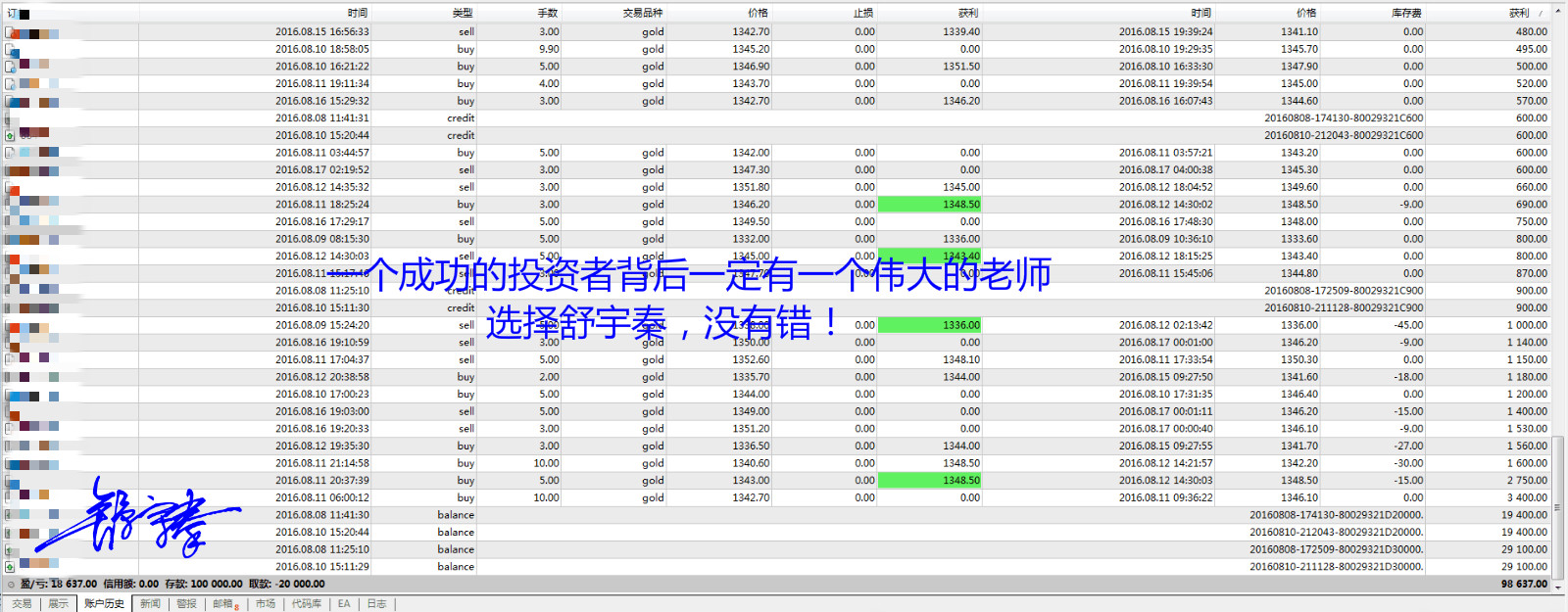Click the take-profit value 1351.50

961,67
